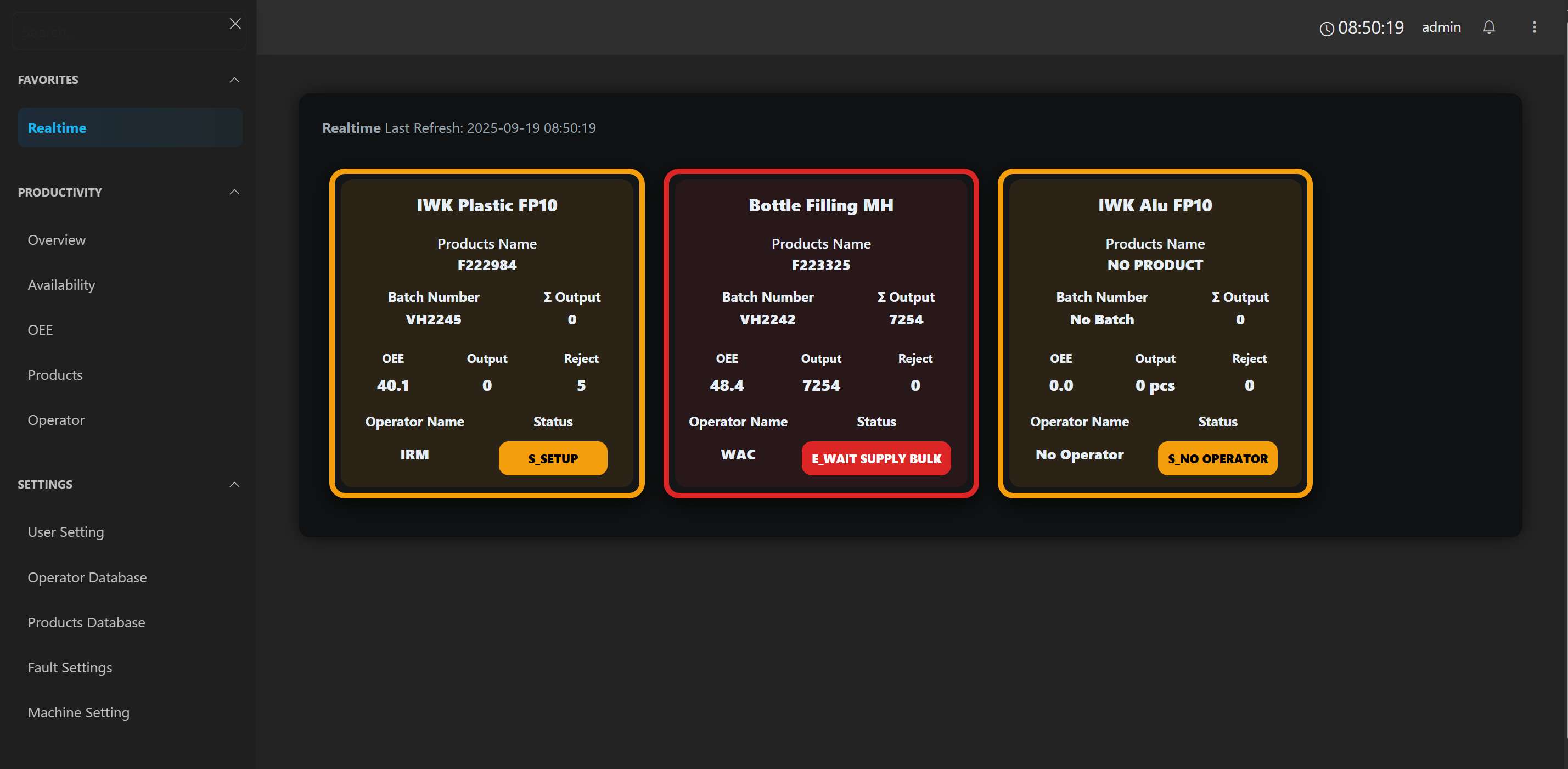Open the Availability page
Screen dimensions: 1568x769
click(x=61, y=284)
